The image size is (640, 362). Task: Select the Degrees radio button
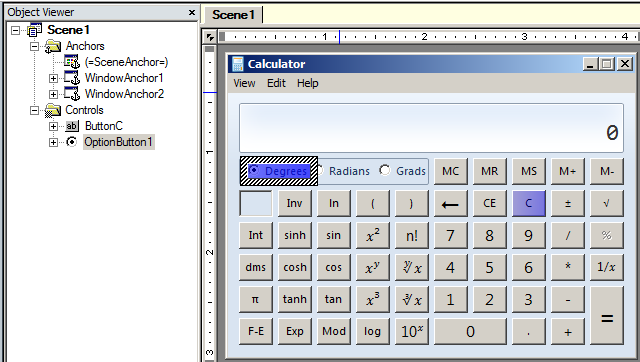point(279,171)
